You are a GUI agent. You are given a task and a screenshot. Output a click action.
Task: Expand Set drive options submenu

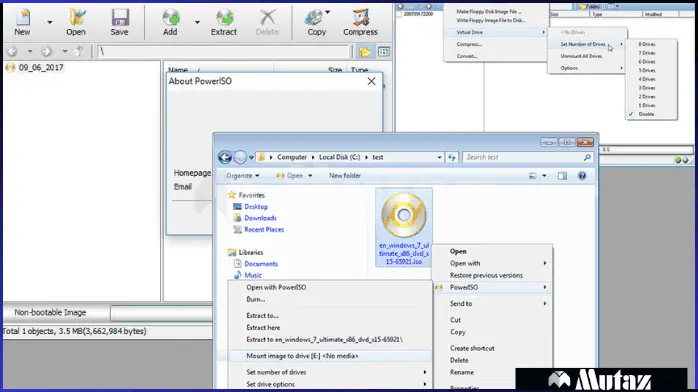(x=330, y=384)
